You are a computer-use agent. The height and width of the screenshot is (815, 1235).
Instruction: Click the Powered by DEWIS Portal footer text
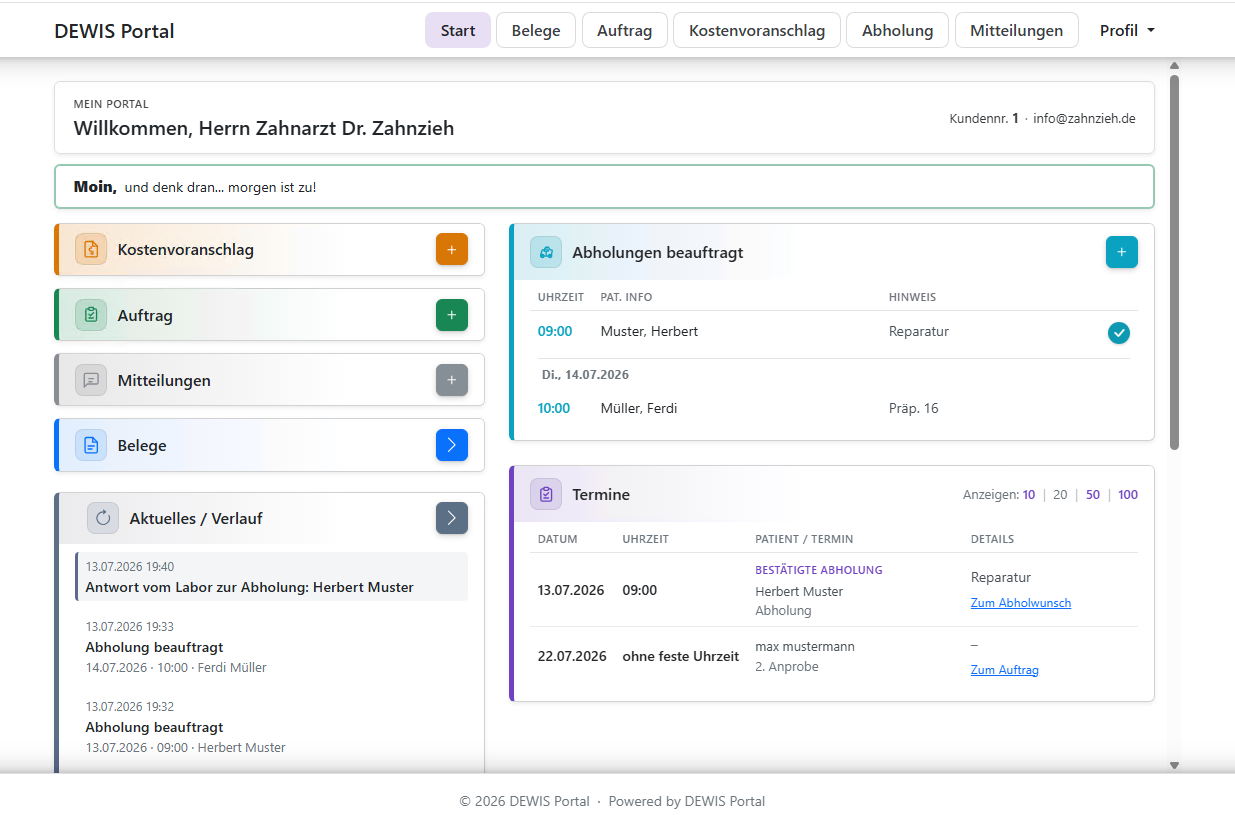687,801
